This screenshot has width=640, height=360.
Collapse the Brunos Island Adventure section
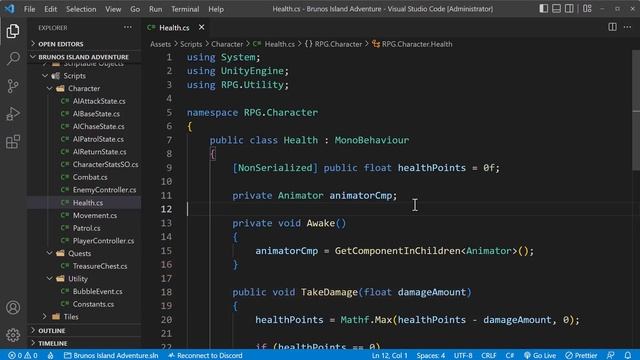coord(84,57)
